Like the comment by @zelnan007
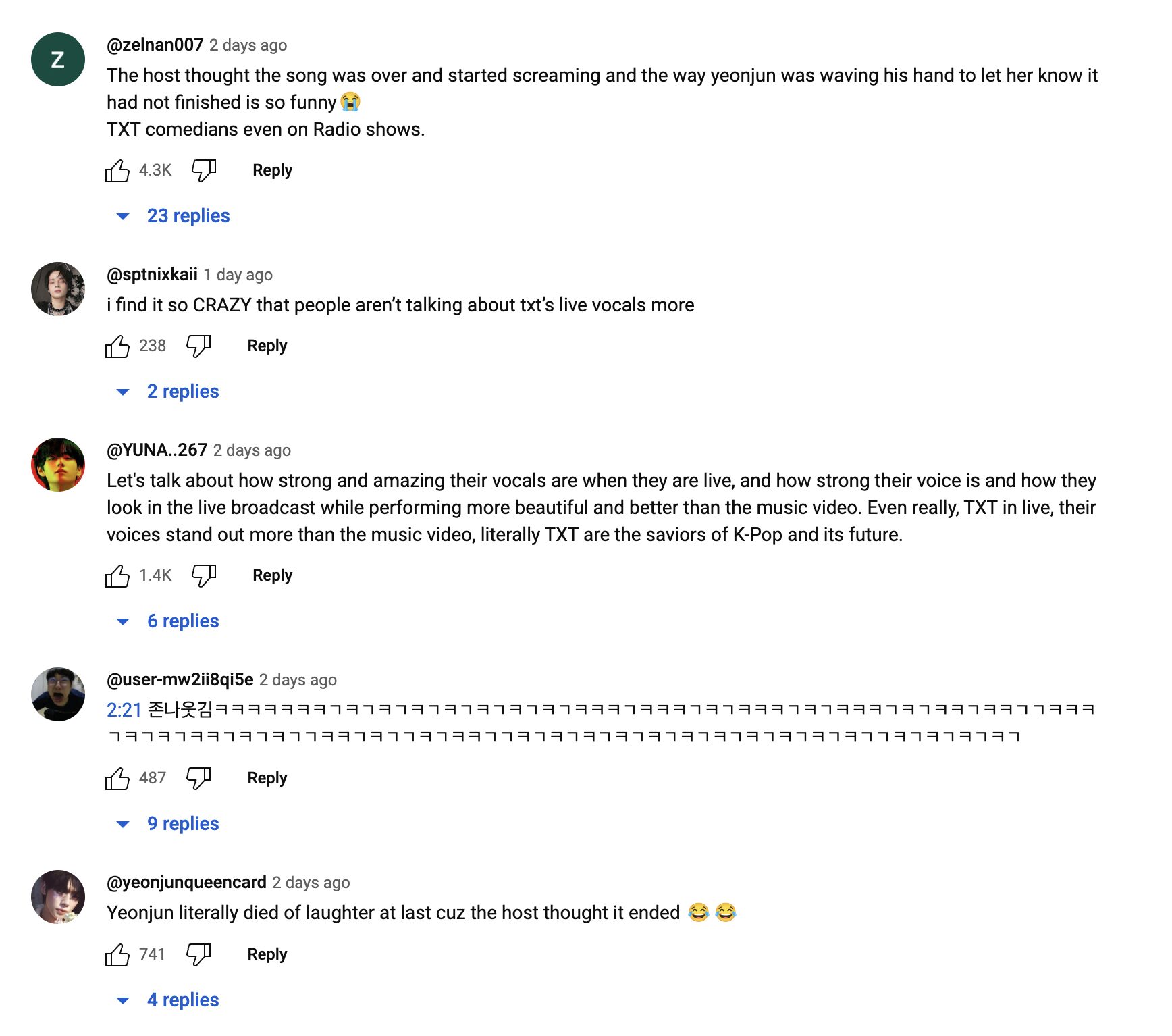Image resolution: width=1172 pixels, height=1036 pixels. pyautogui.click(x=117, y=171)
